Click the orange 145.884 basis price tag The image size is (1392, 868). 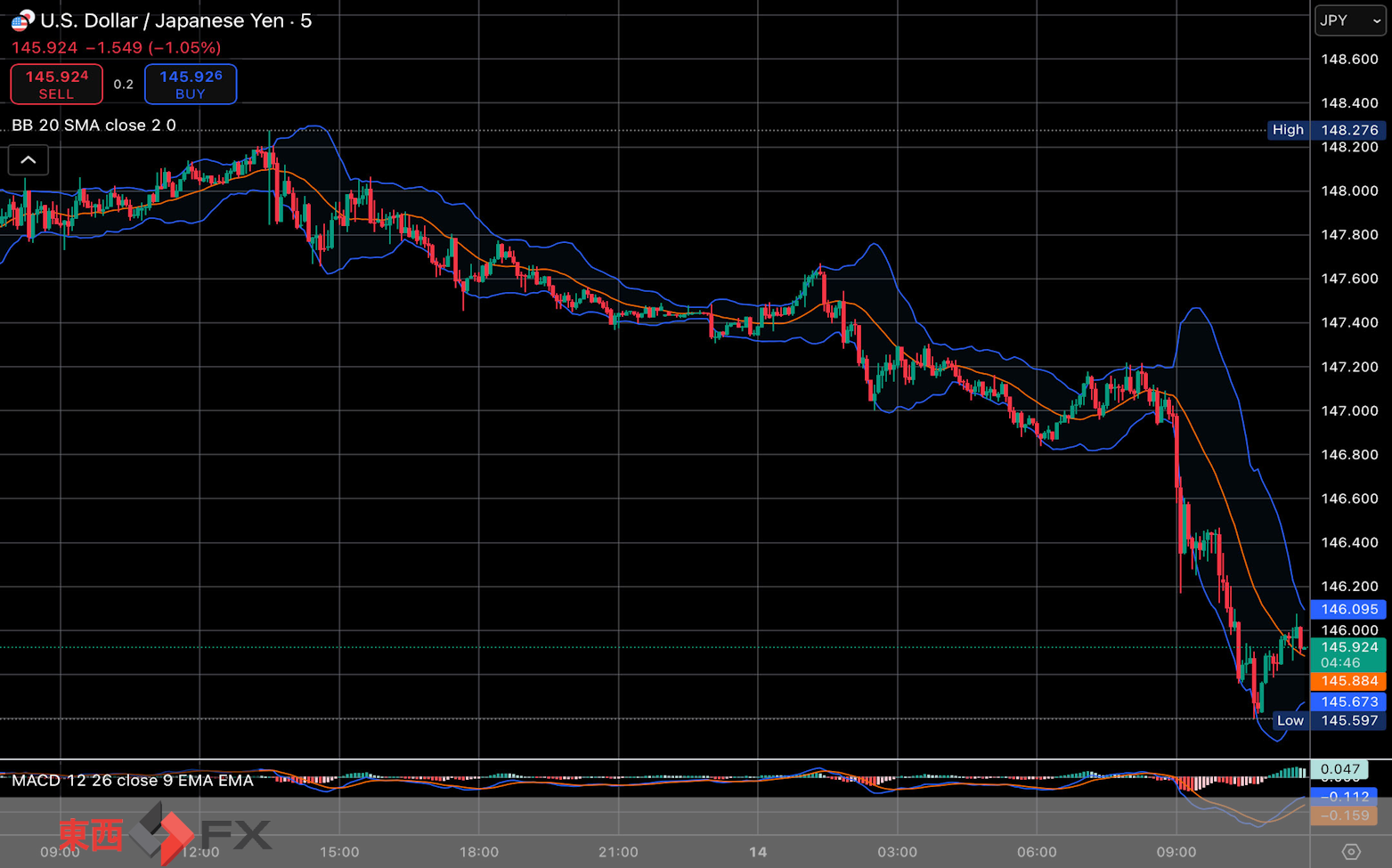(x=1348, y=681)
